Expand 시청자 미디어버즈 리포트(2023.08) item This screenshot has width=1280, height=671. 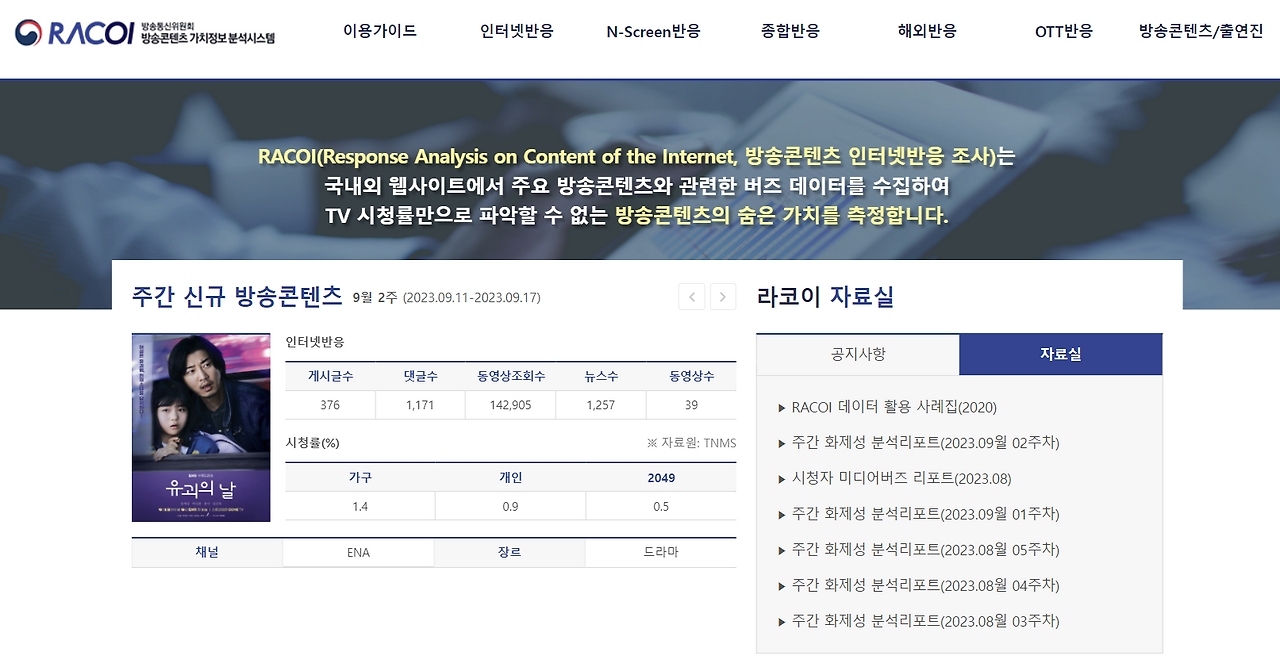pos(899,479)
